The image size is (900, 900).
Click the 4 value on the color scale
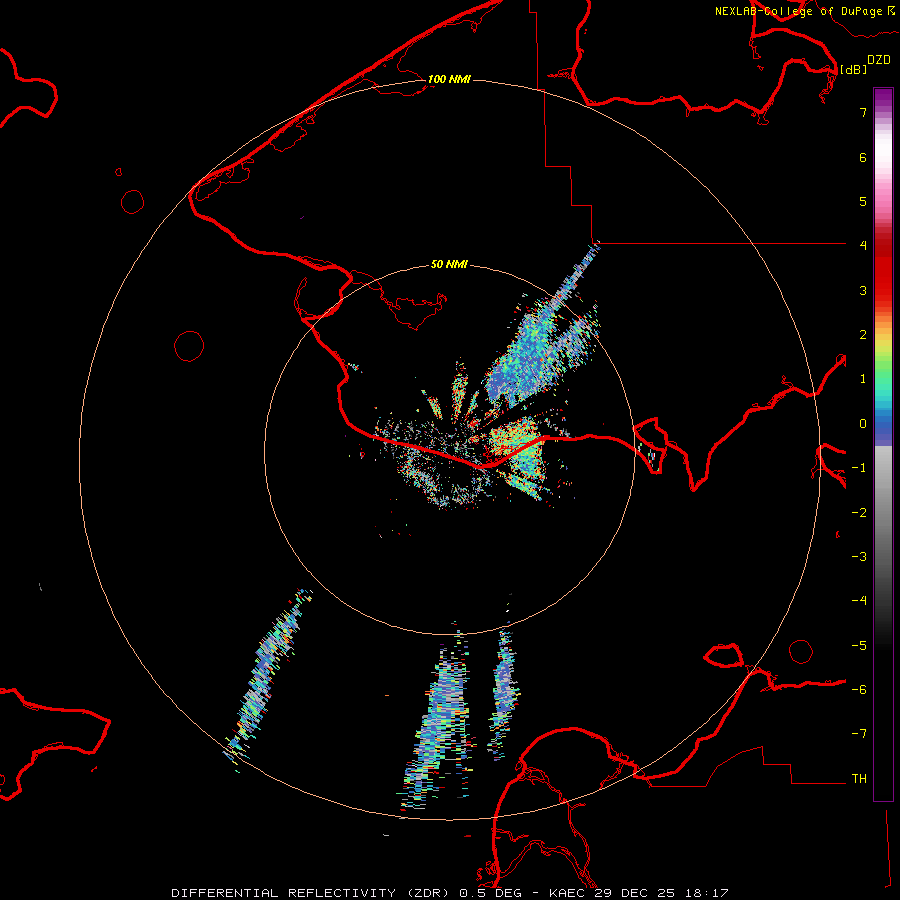[863, 246]
